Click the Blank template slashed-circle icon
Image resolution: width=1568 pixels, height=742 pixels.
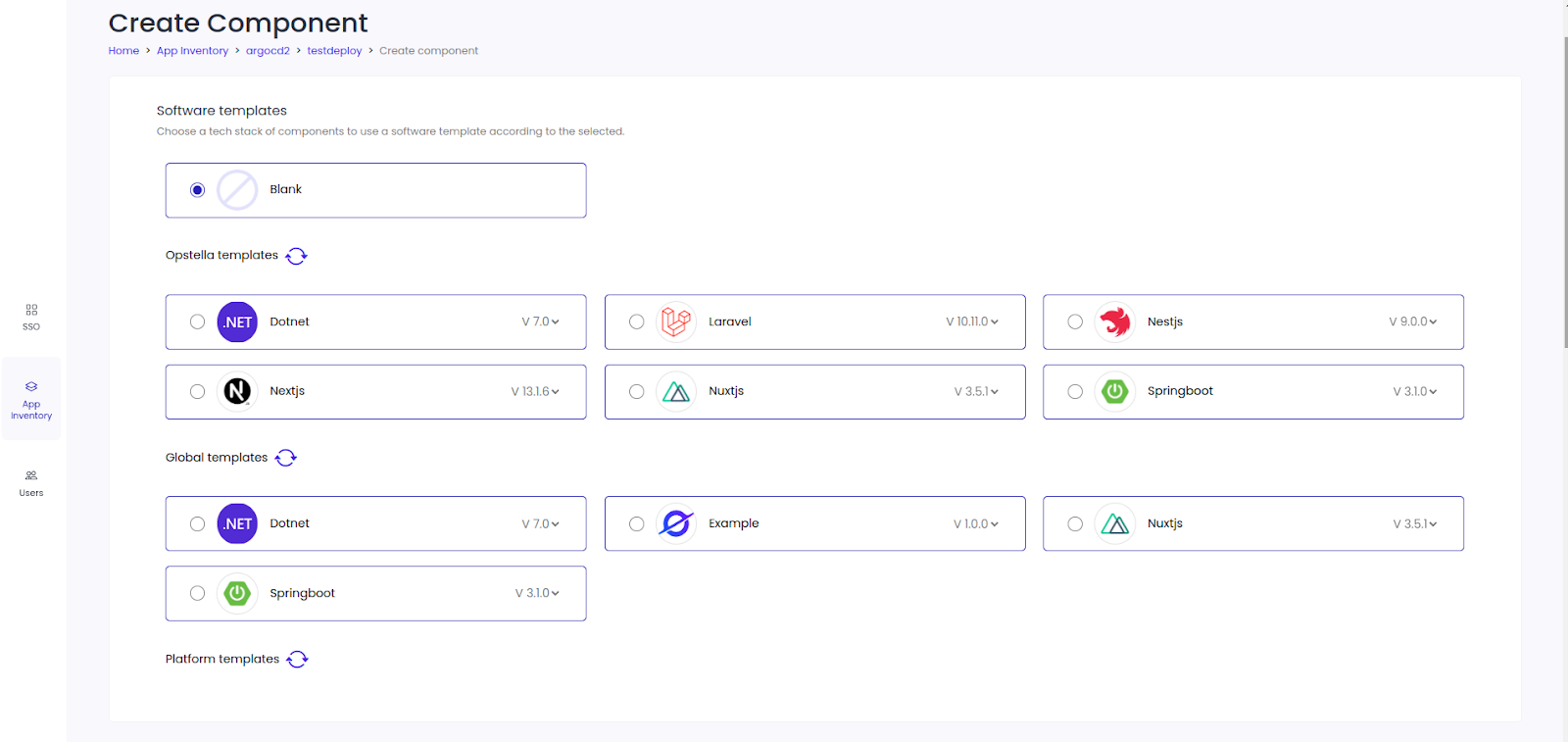(237, 190)
